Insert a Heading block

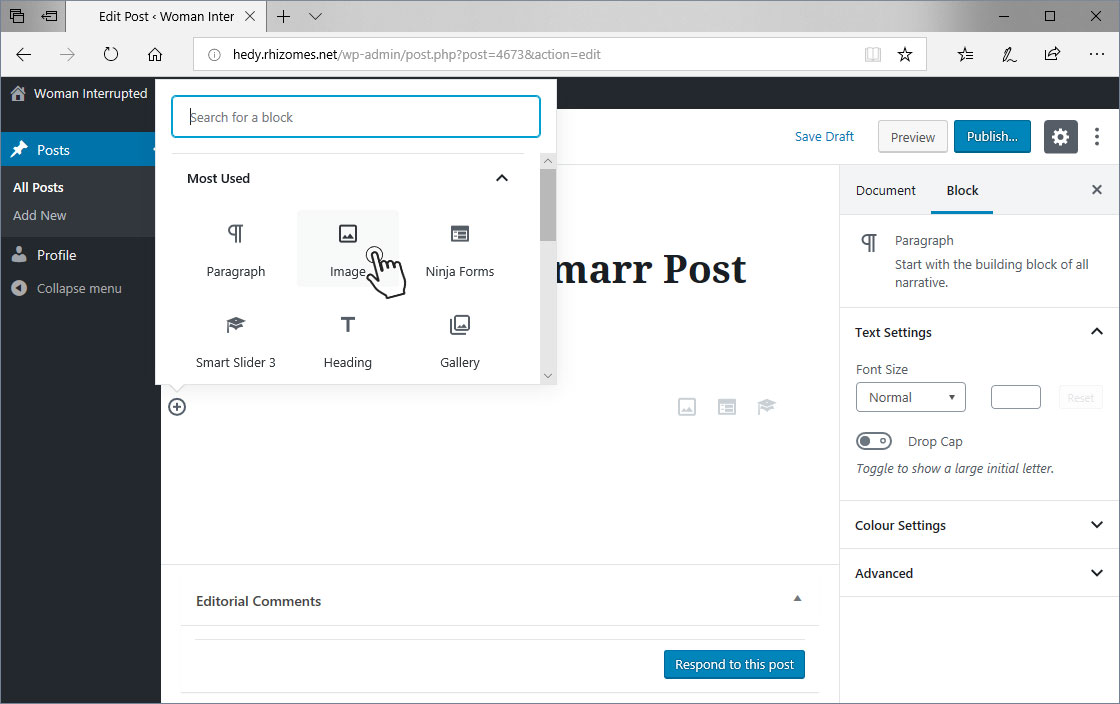pos(348,341)
